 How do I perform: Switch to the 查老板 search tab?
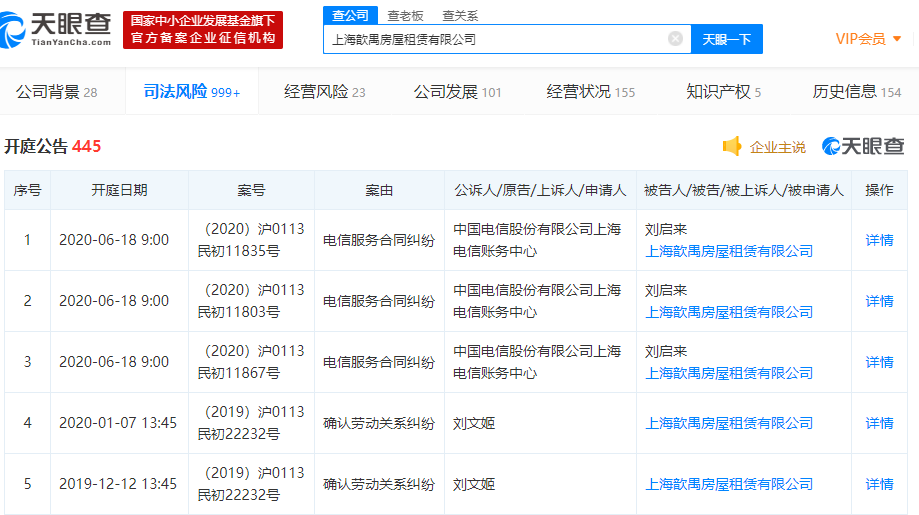point(406,15)
